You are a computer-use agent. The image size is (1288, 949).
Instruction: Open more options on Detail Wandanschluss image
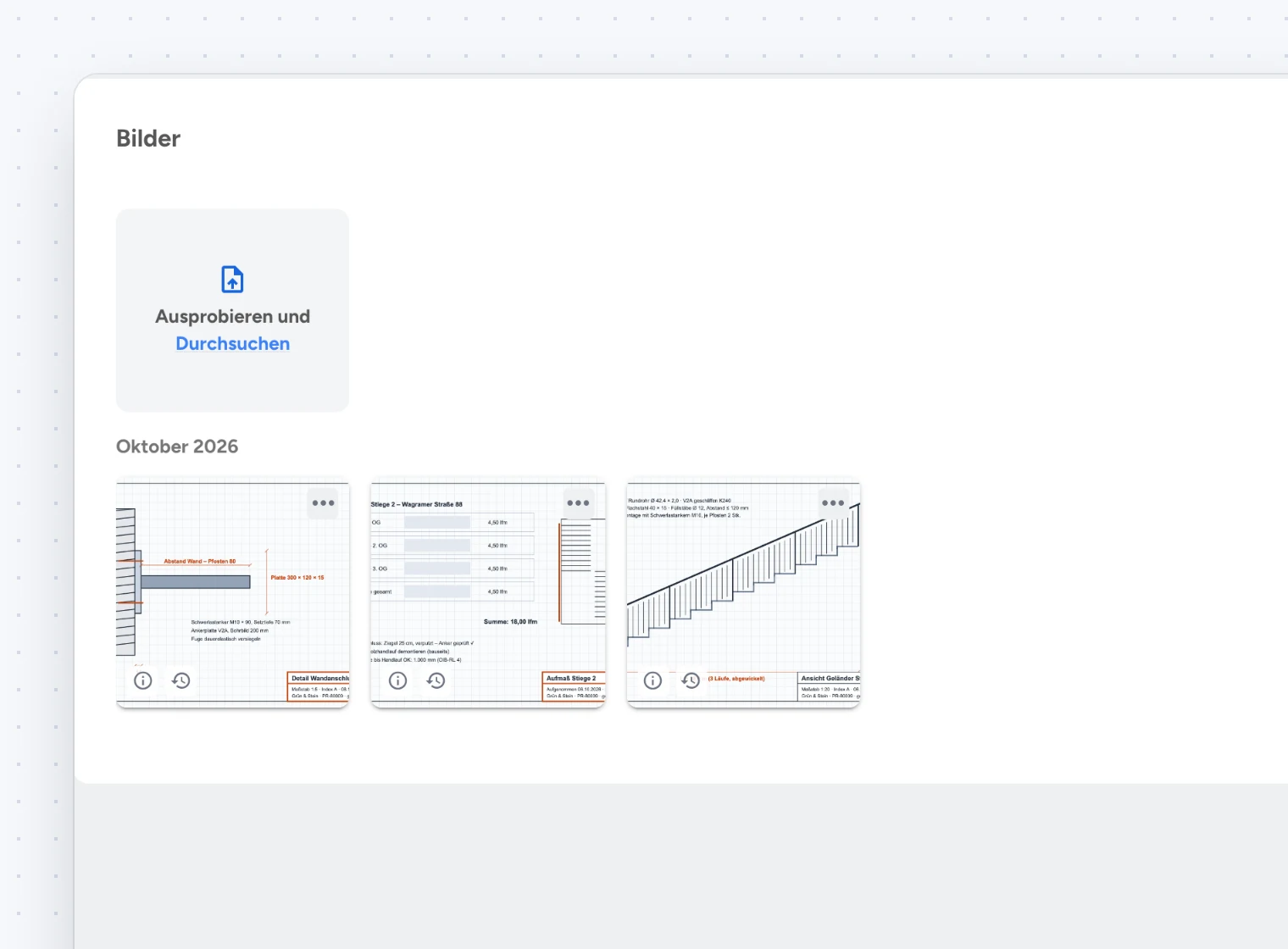tap(323, 503)
